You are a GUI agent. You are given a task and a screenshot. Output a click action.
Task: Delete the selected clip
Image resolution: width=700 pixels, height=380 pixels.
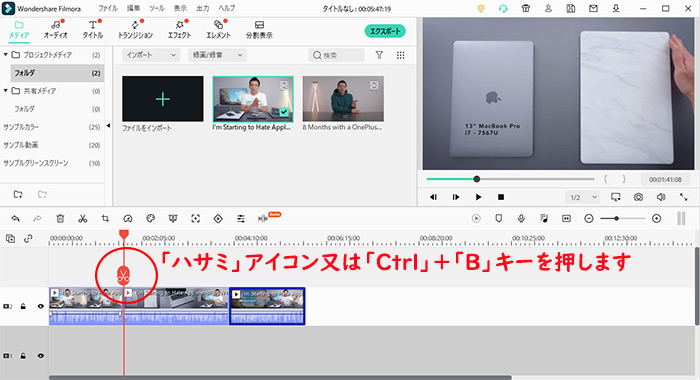(60, 218)
